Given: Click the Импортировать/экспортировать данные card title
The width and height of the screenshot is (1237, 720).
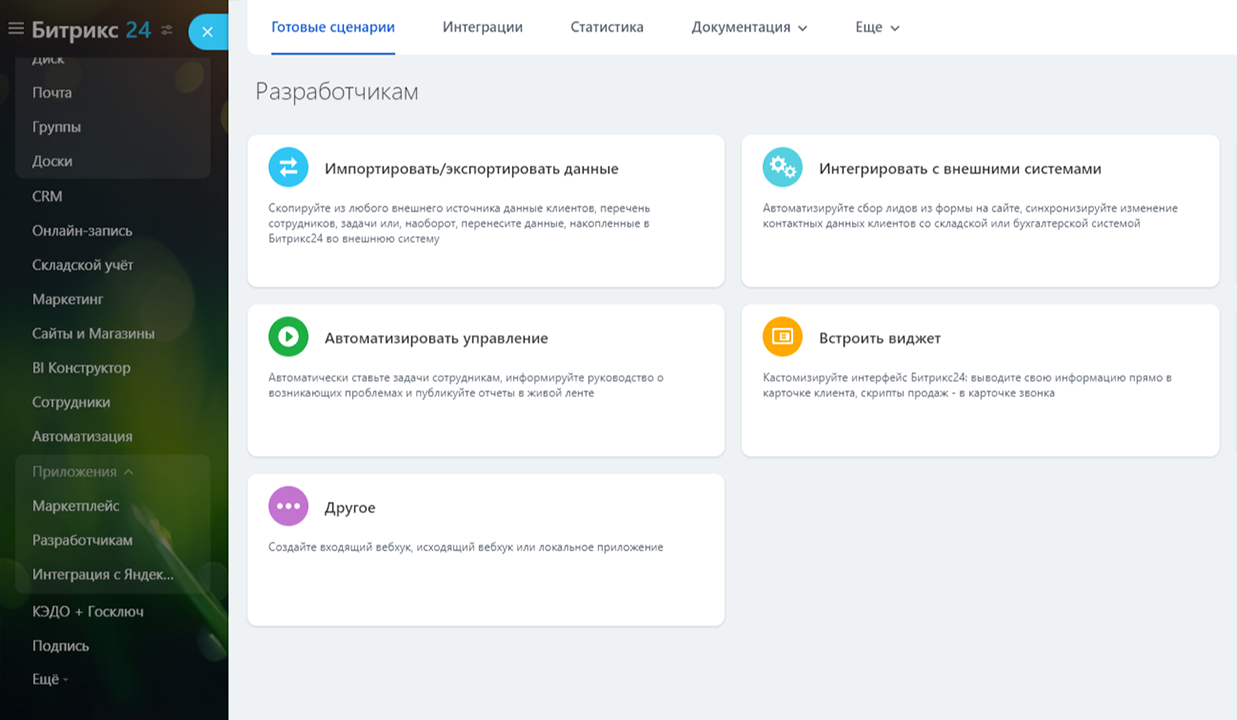Looking at the screenshot, I should [471, 169].
